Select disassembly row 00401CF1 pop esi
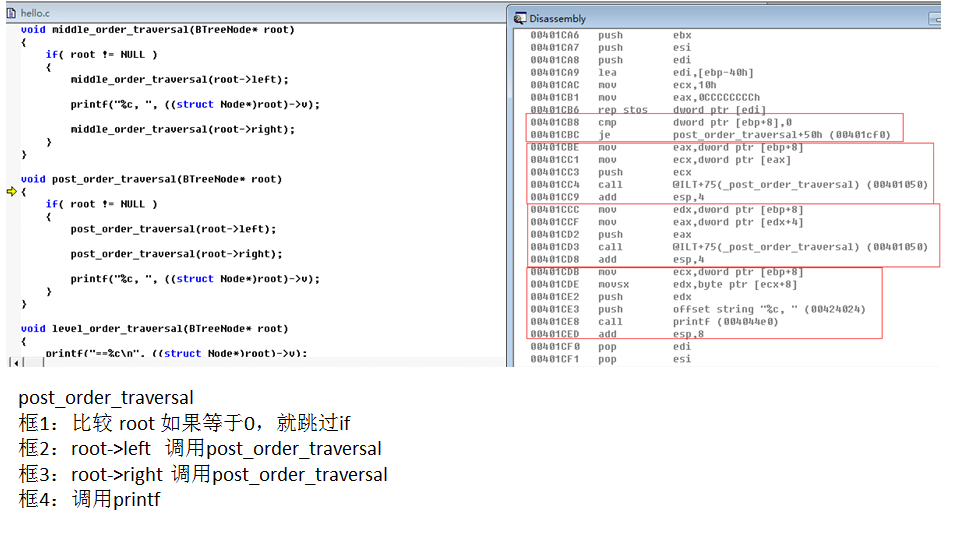Viewport: 955px width, 533px height. 611,359
